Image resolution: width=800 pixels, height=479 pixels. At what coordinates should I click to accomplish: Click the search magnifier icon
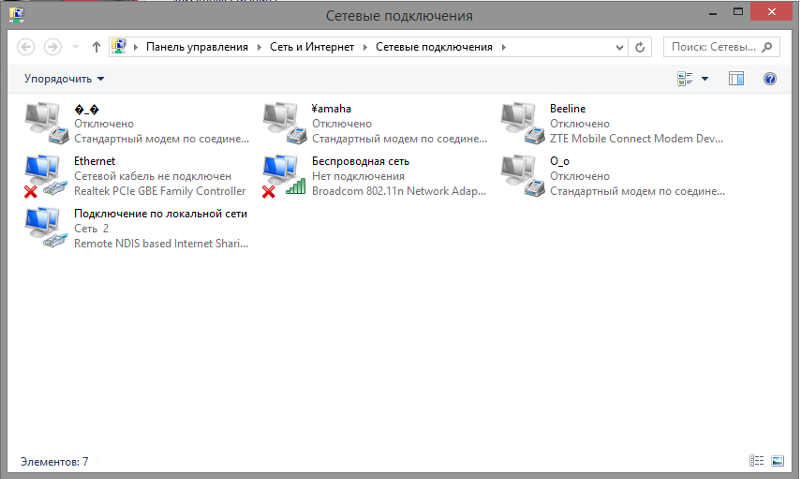point(767,47)
